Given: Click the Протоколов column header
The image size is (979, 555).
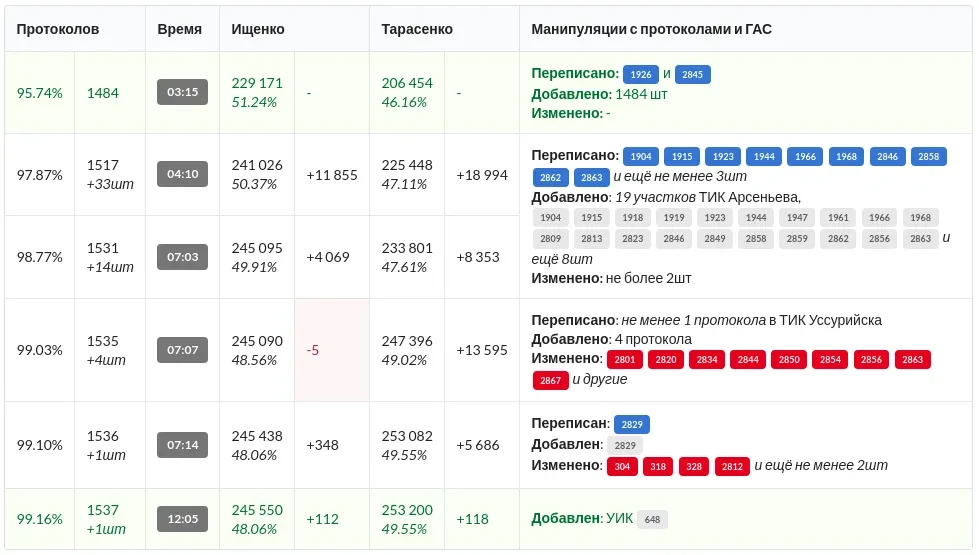Looking at the screenshot, I should coord(58,29).
